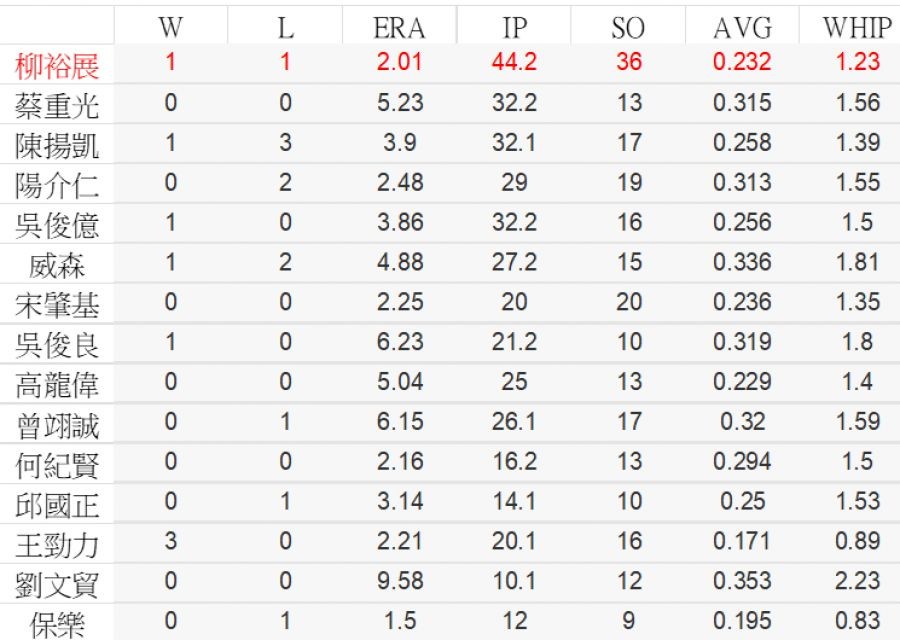Select the AVG column header
The image size is (900, 640).
point(742,28)
